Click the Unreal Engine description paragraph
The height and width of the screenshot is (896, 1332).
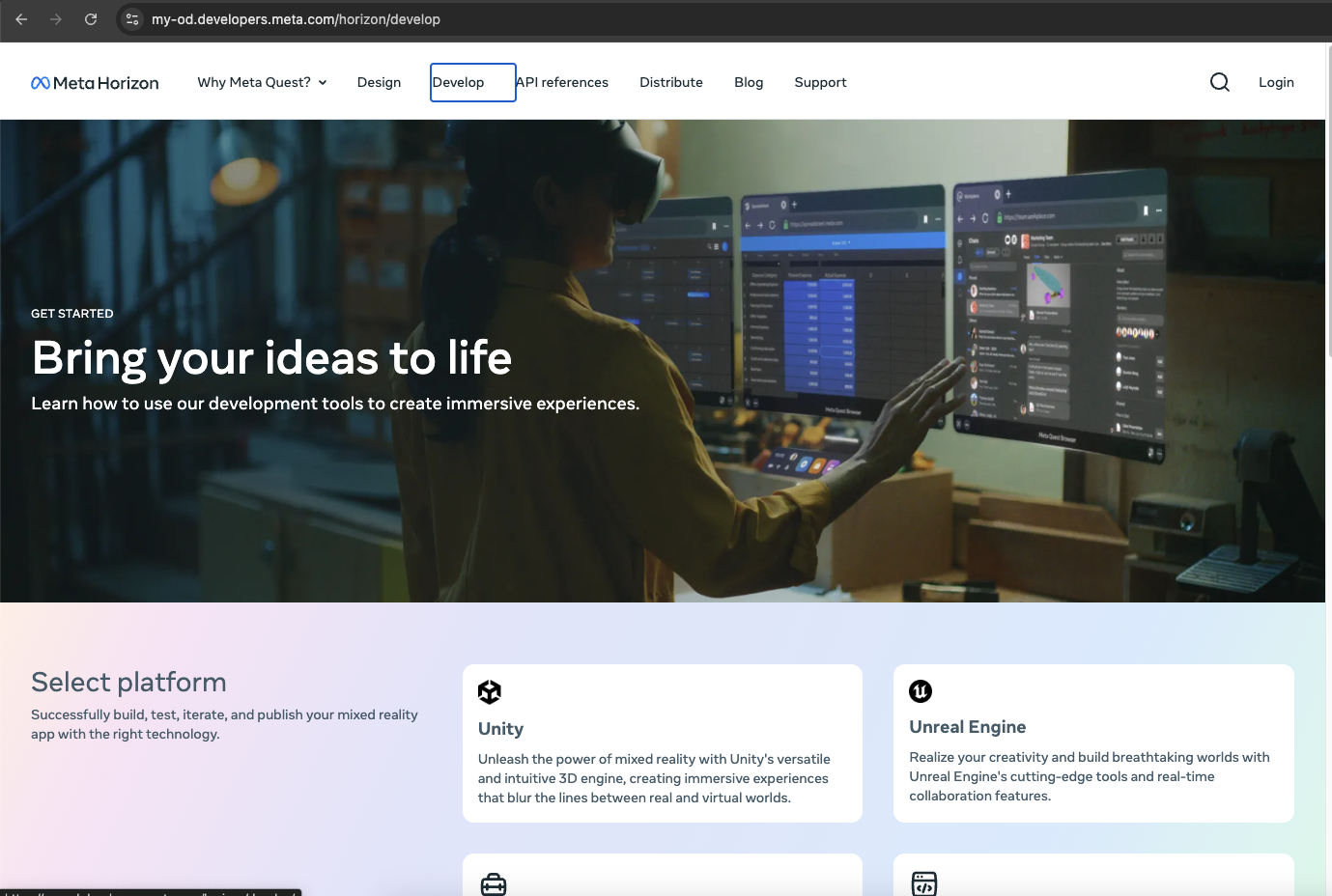pyautogui.click(x=1090, y=776)
